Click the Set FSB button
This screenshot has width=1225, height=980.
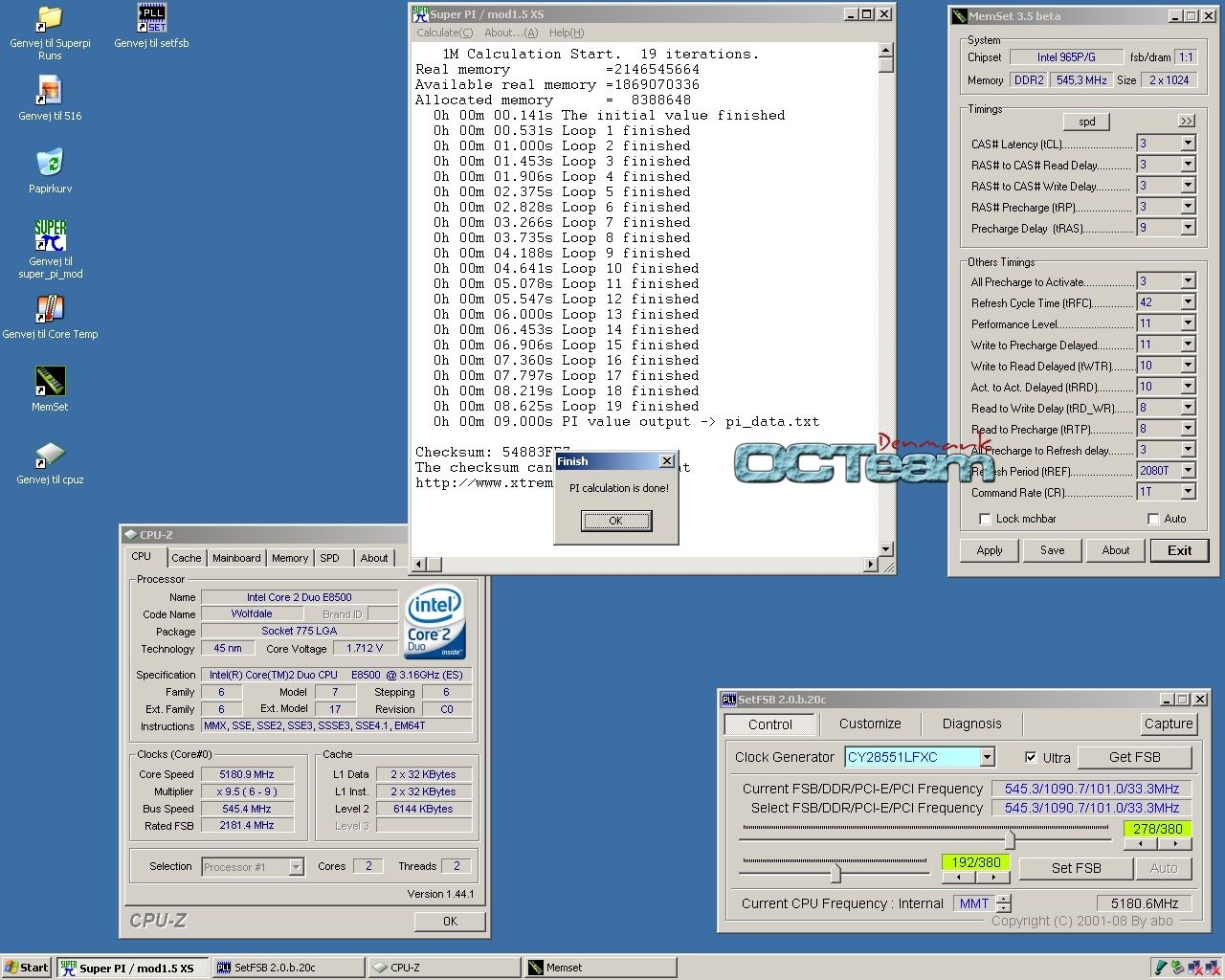tap(1076, 868)
